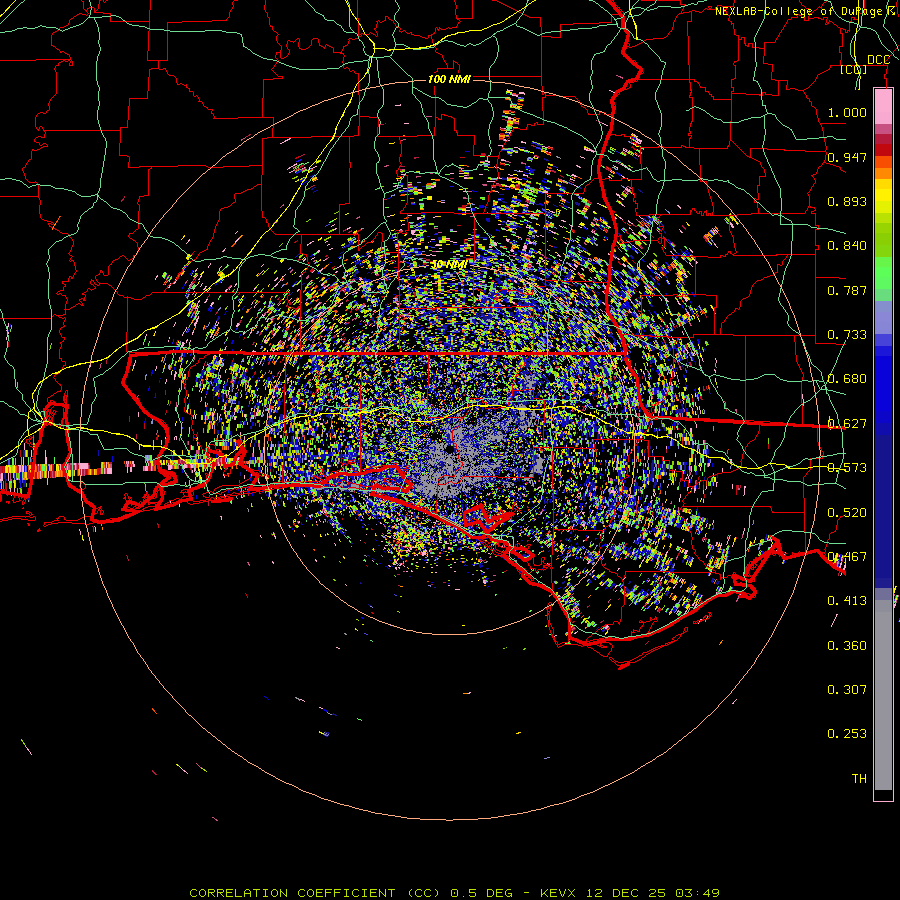Image resolution: width=900 pixels, height=900 pixels.
Task: Click the 1.000 legend value
Action: (847, 112)
